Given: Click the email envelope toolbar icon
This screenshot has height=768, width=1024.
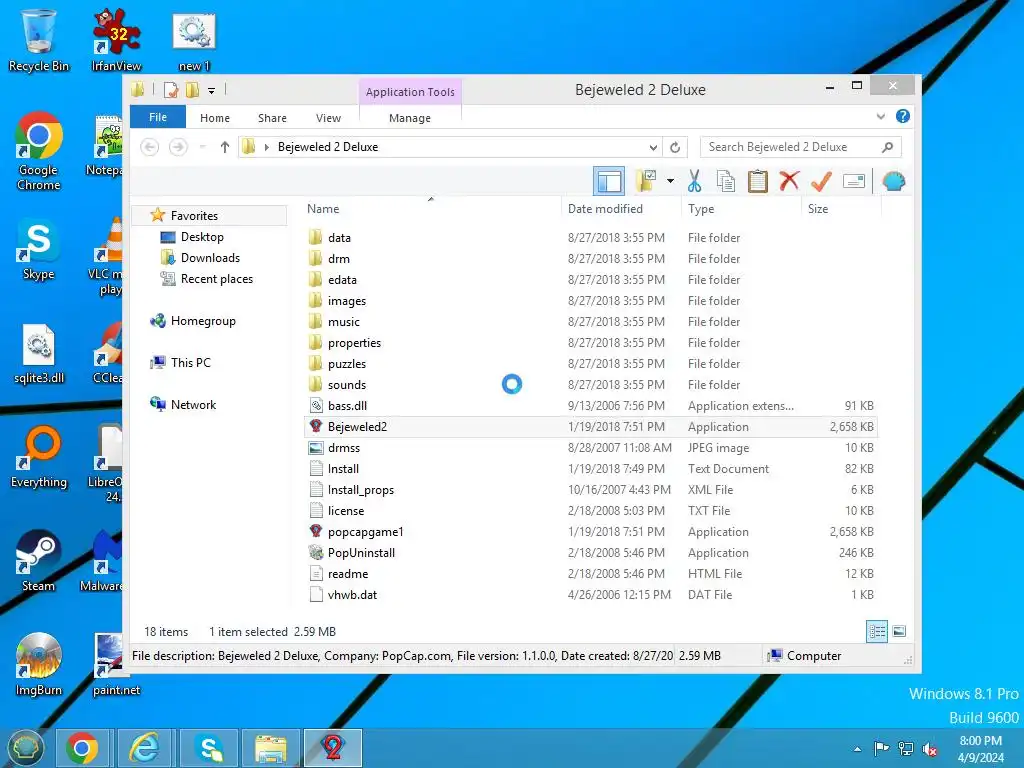Looking at the screenshot, I should tap(854, 181).
